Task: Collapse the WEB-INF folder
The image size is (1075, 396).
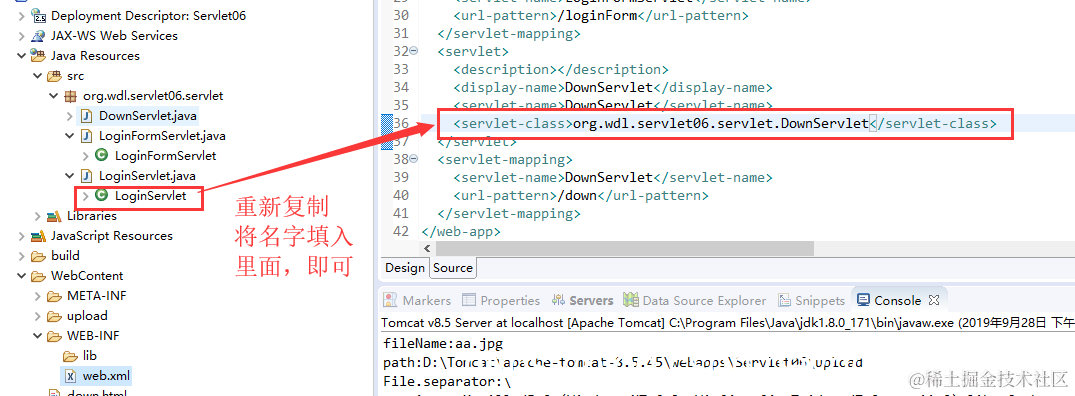Action: click(38, 336)
